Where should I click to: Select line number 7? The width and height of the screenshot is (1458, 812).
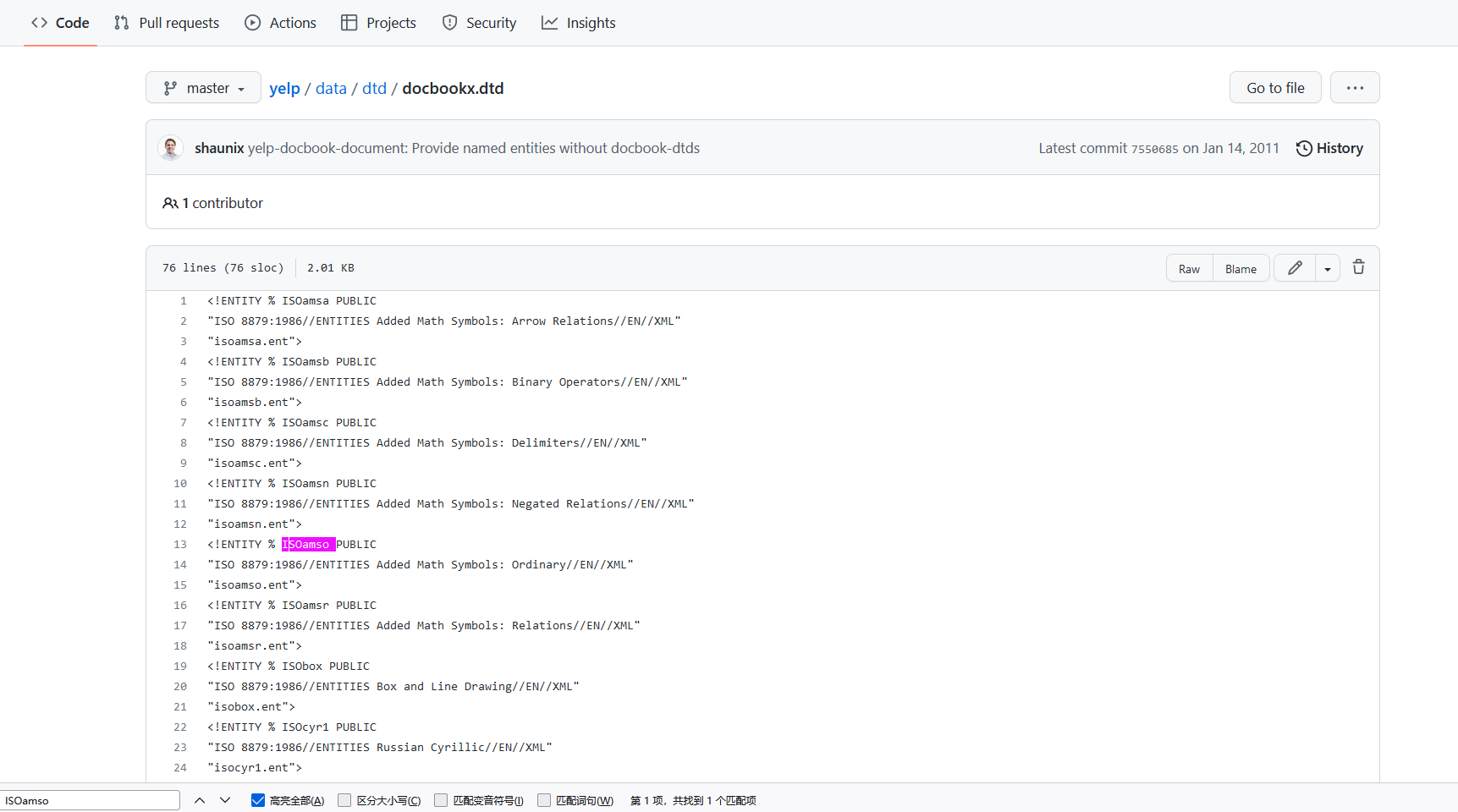click(x=183, y=423)
